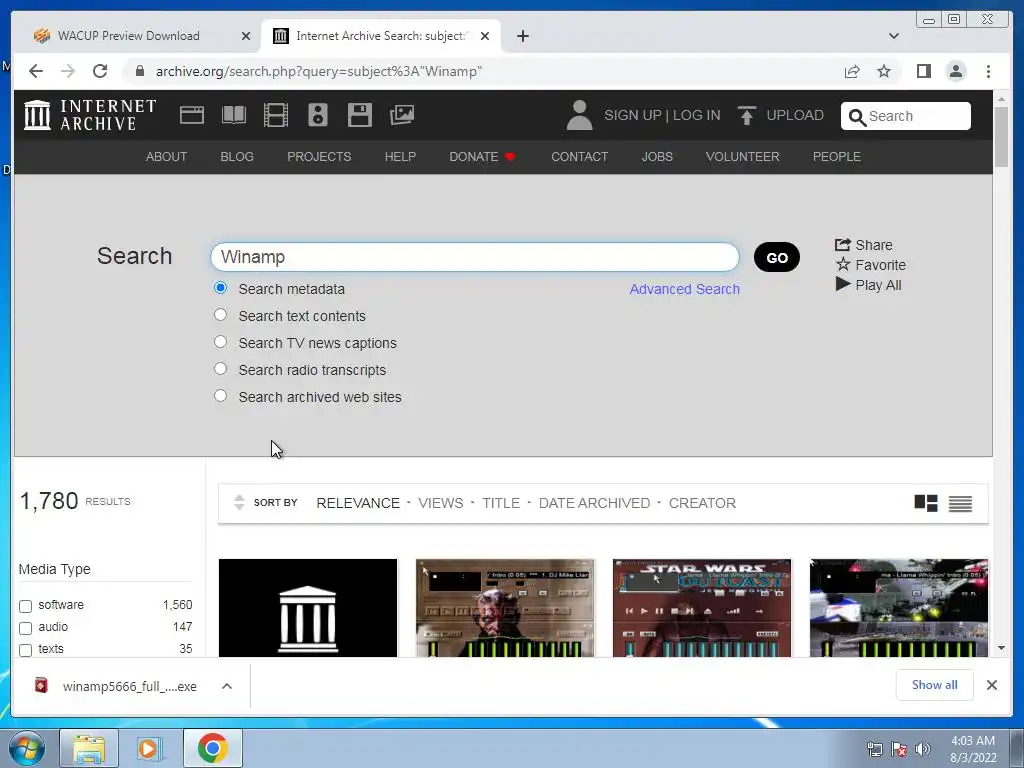Reload the current page

[x=100, y=71]
